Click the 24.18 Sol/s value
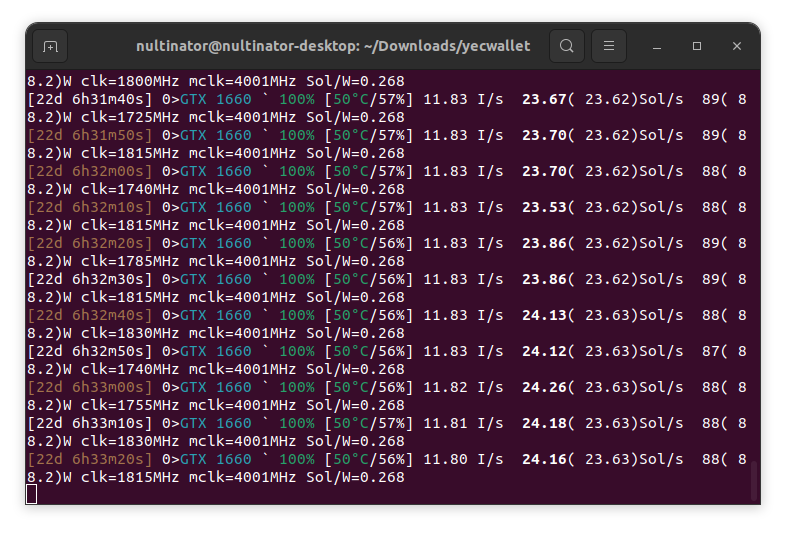This screenshot has height=533, width=786. (544, 424)
